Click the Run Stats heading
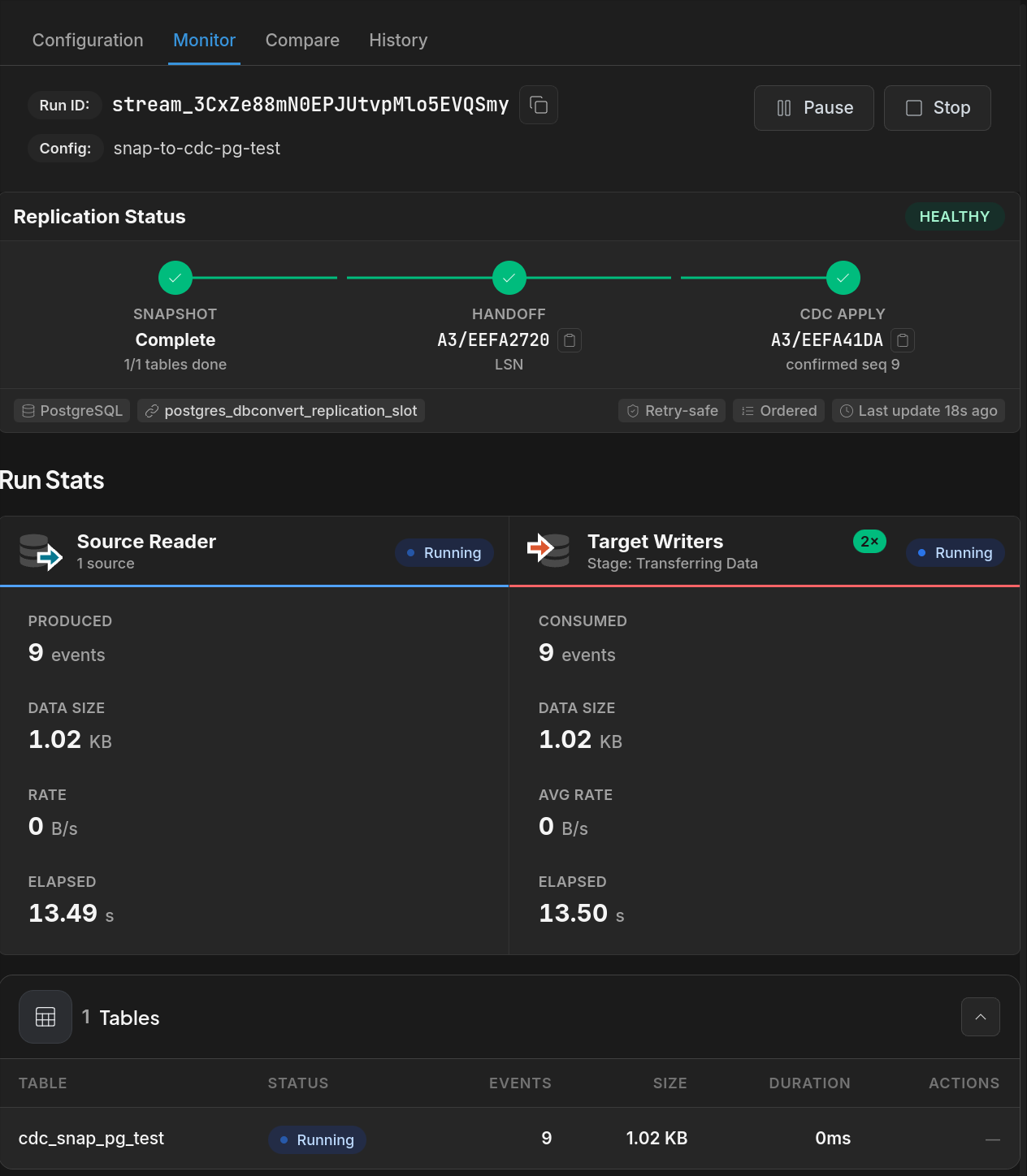 (x=52, y=480)
